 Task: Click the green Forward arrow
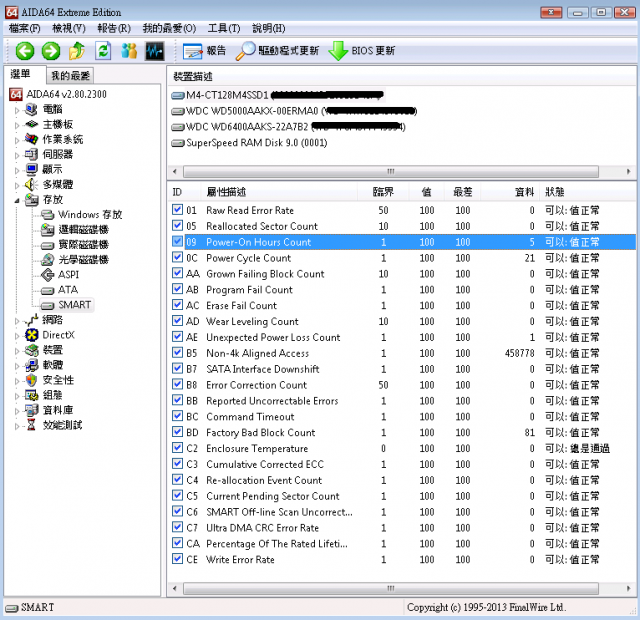click(51, 51)
